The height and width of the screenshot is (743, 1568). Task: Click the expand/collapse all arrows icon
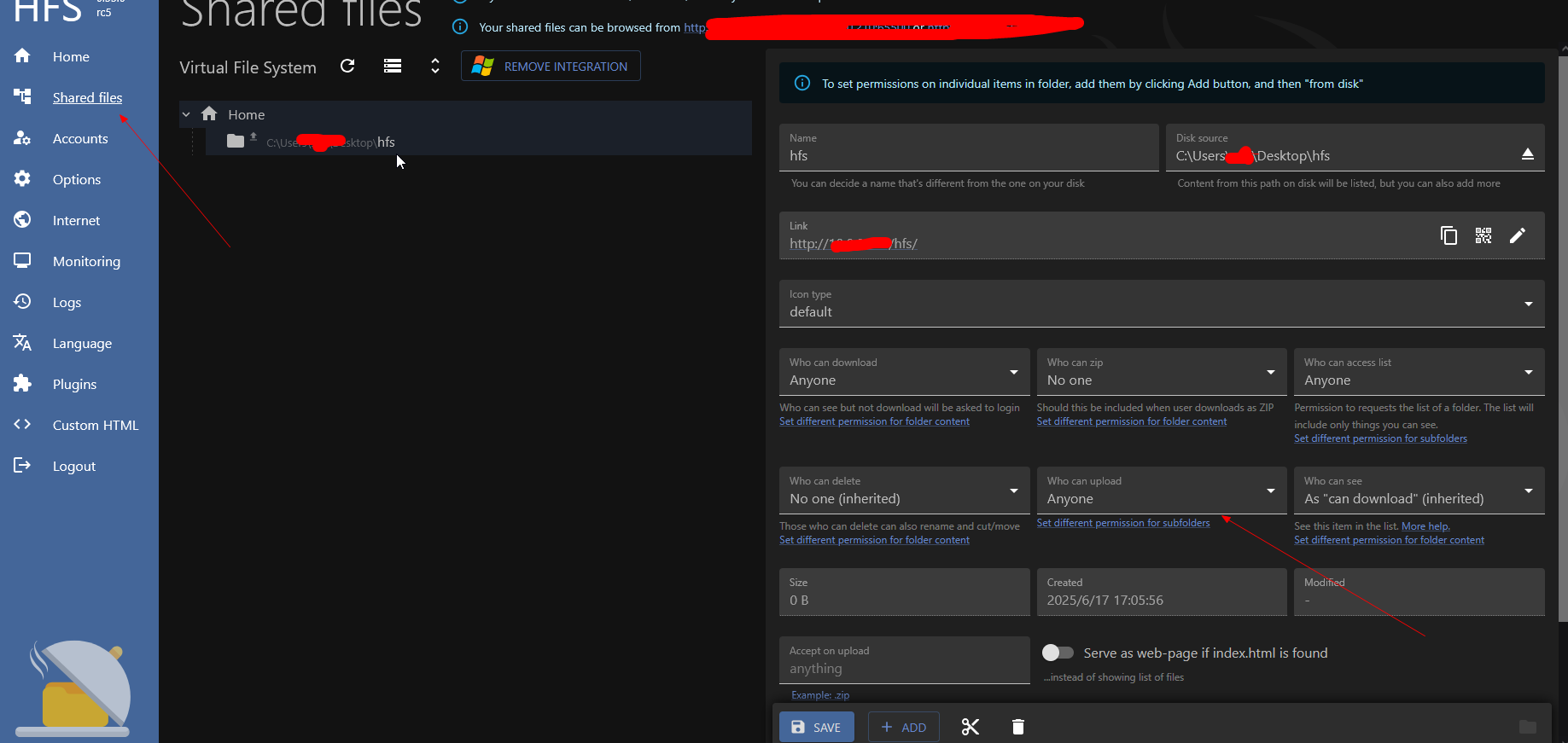coord(435,66)
